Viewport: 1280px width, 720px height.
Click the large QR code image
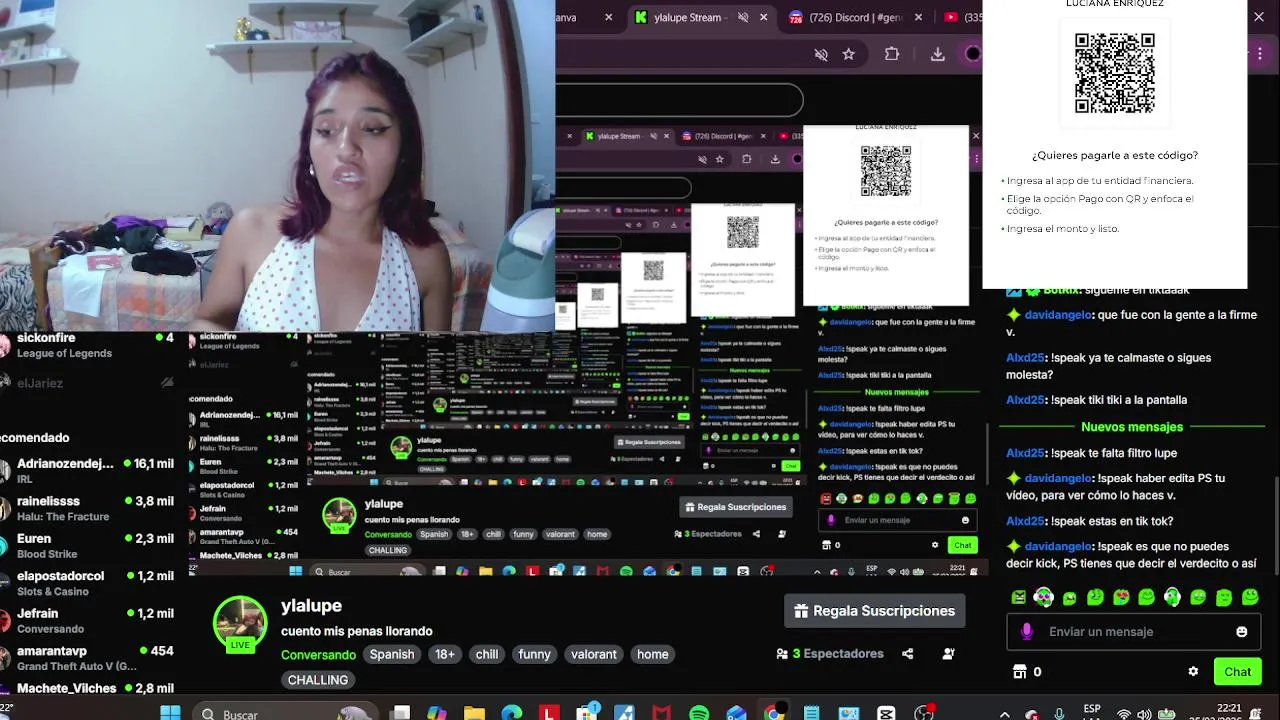click(x=1114, y=74)
